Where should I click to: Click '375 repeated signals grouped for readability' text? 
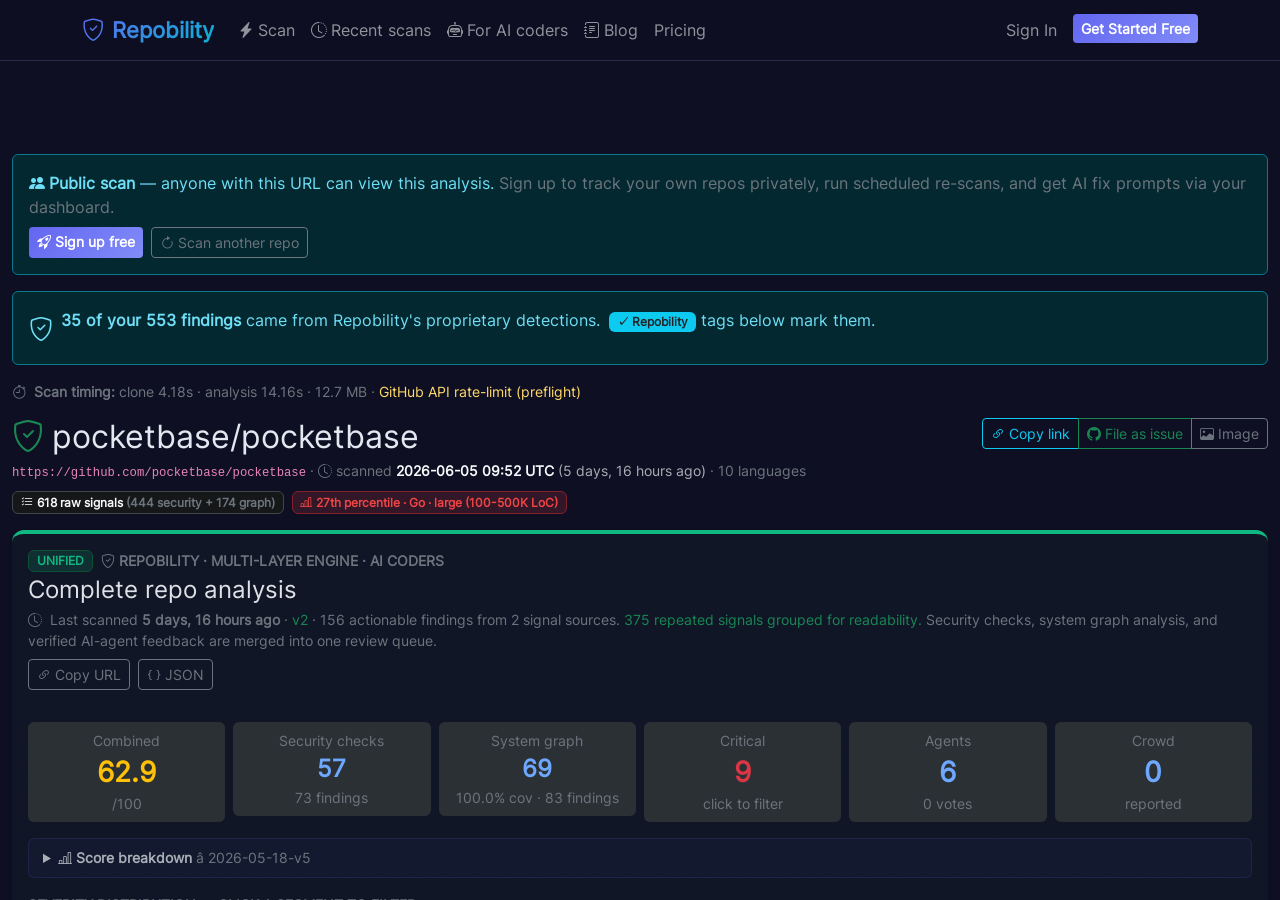coord(773,620)
